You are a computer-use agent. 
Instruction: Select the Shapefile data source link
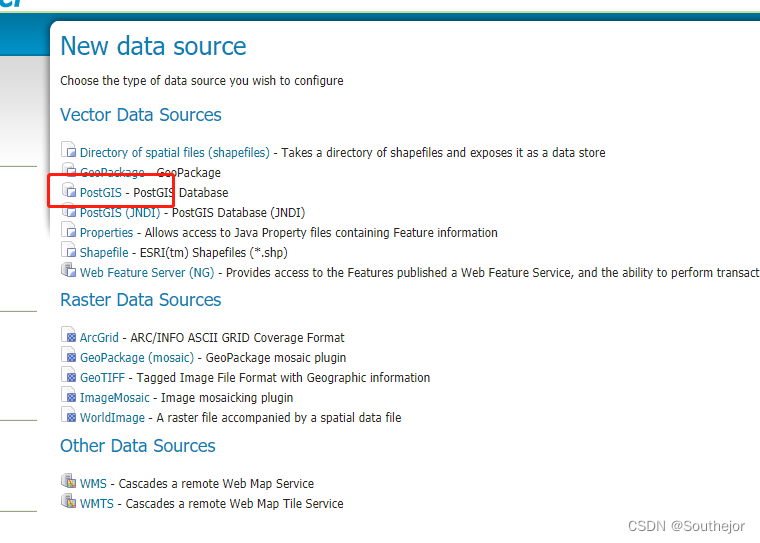pos(104,253)
